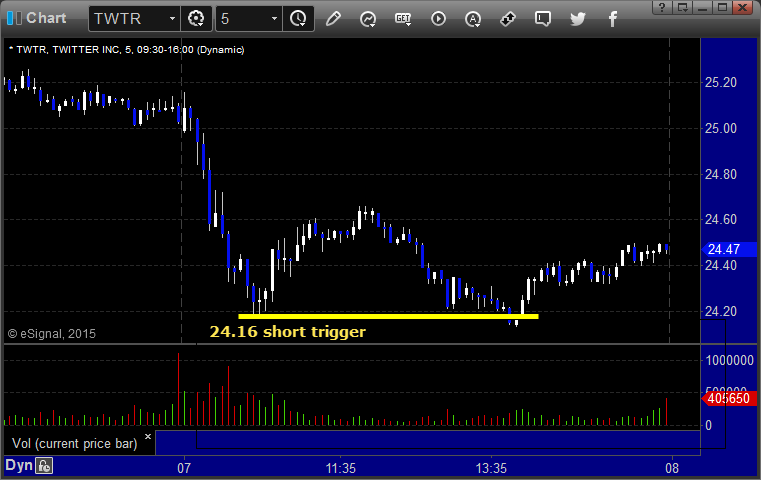Maximize the Chart window
This screenshot has height=480, width=761.
click(x=722, y=7)
